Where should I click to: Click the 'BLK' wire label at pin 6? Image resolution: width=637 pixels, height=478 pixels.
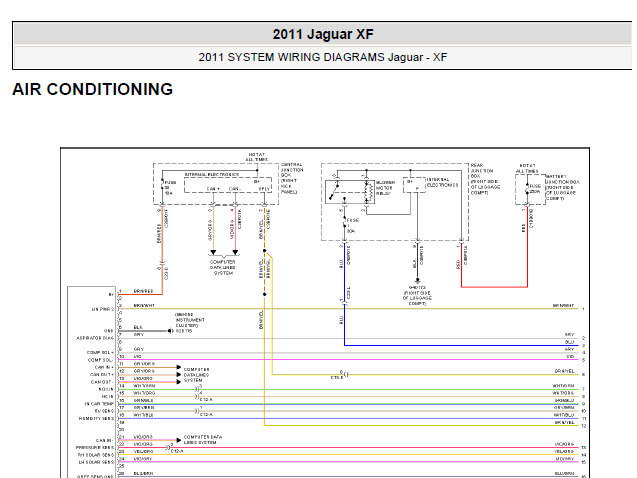pyautogui.click(x=138, y=327)
